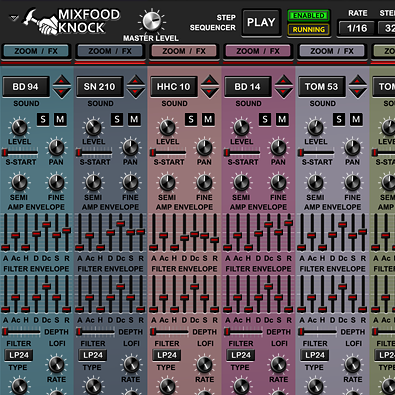The image size is (395, 395).
Task: Open the LP24 filter type on HHC 10
Action: point(167,355)
